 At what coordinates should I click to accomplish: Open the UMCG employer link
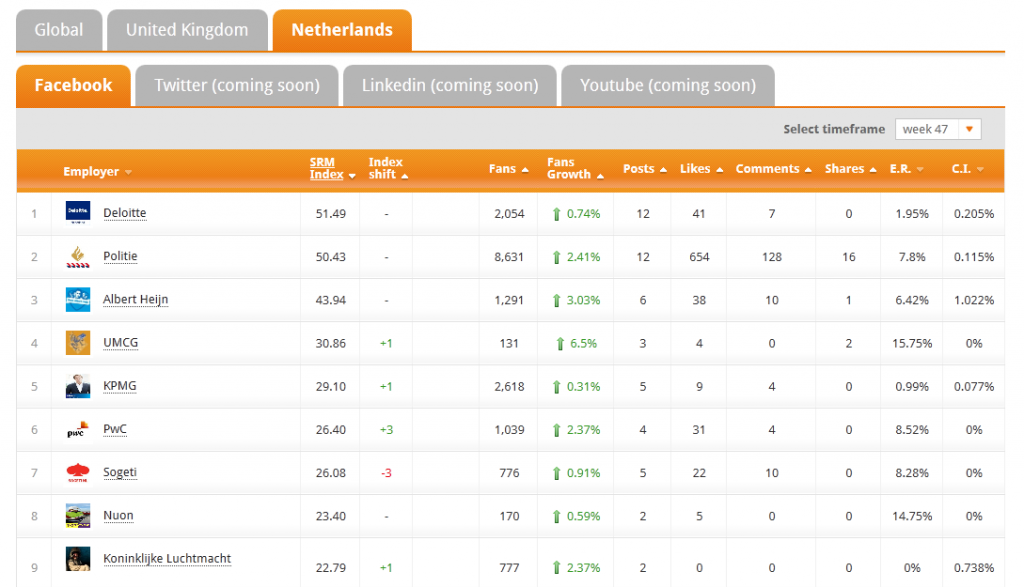pos(121,343)
